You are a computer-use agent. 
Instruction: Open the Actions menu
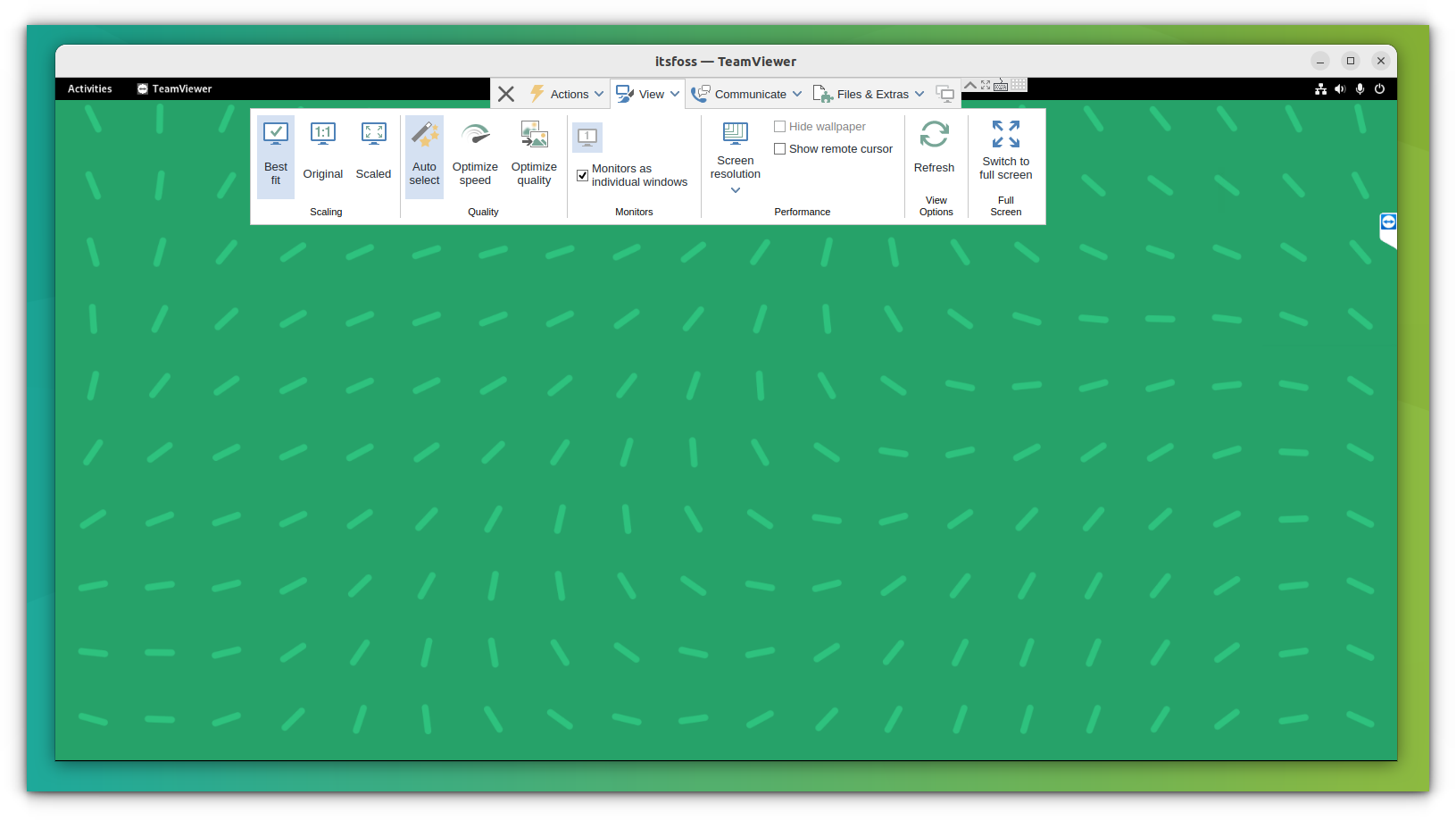pos(566,94)
